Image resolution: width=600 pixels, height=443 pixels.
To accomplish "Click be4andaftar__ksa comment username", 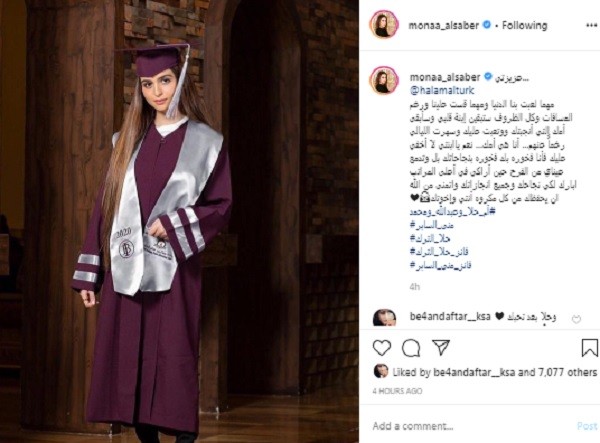I will [450, 316].
